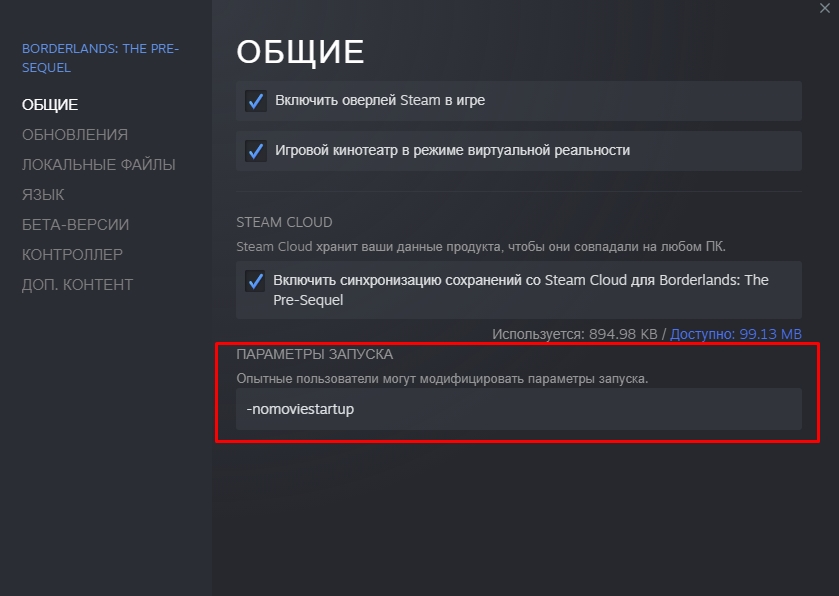Click the STEAM CLOUD section header
The width and height of the screenshot is (839, 596).
pyautogui.click(x=284, y=222)
